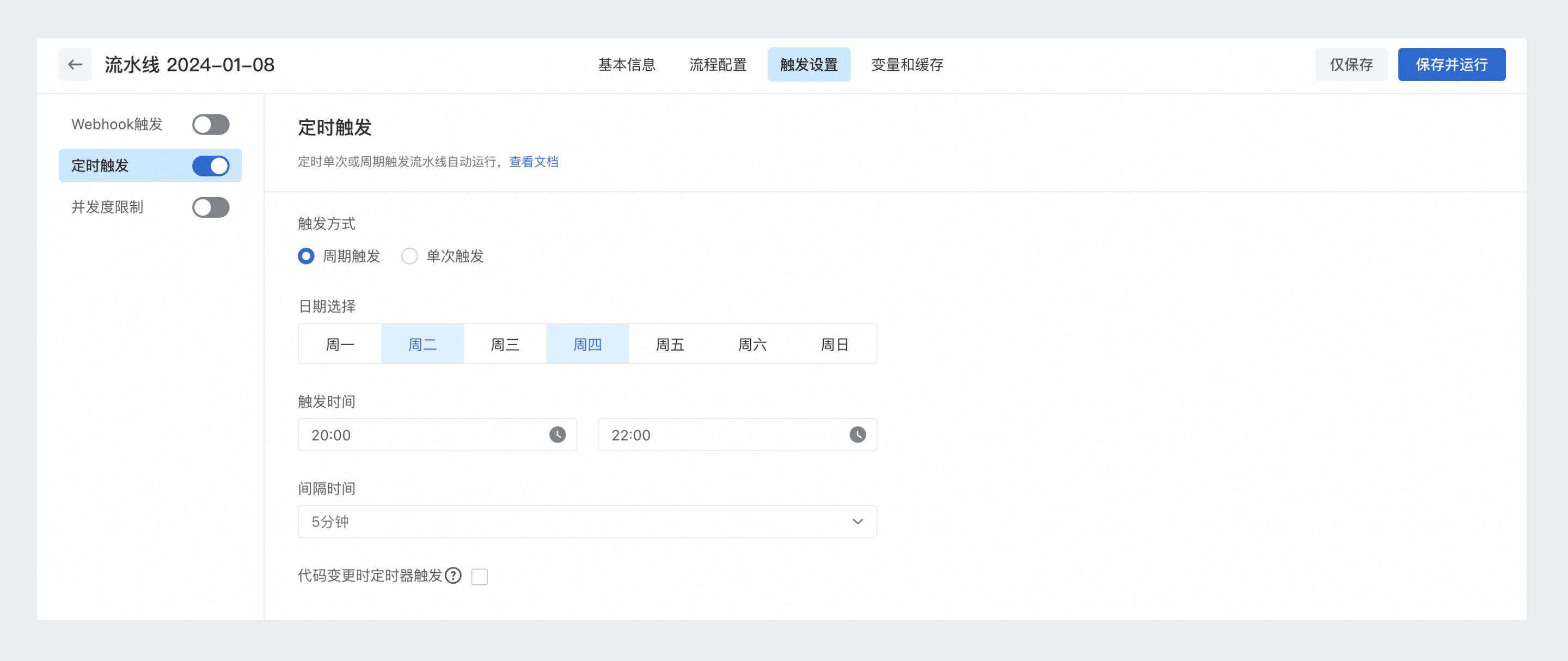Click the pipeline title 流水线 2024-01-08

(189, 64)
